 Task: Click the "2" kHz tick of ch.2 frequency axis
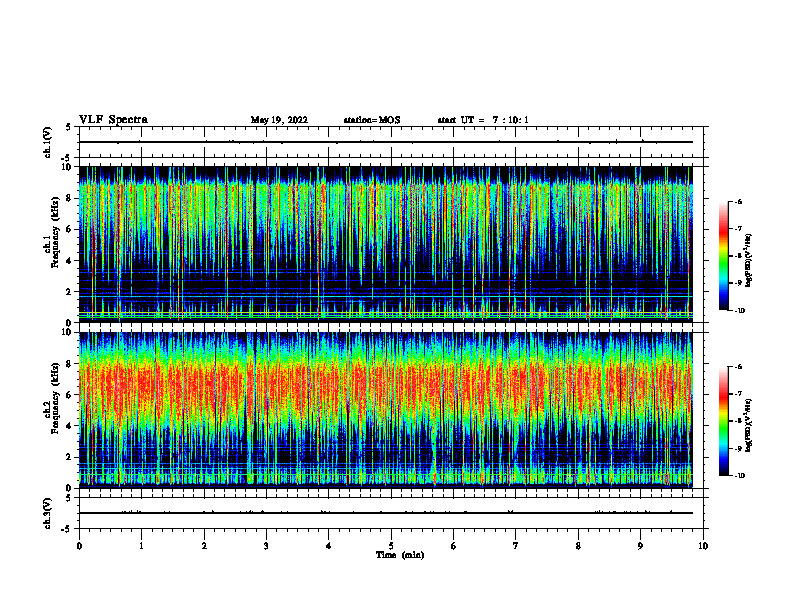[x=70, y=457]
